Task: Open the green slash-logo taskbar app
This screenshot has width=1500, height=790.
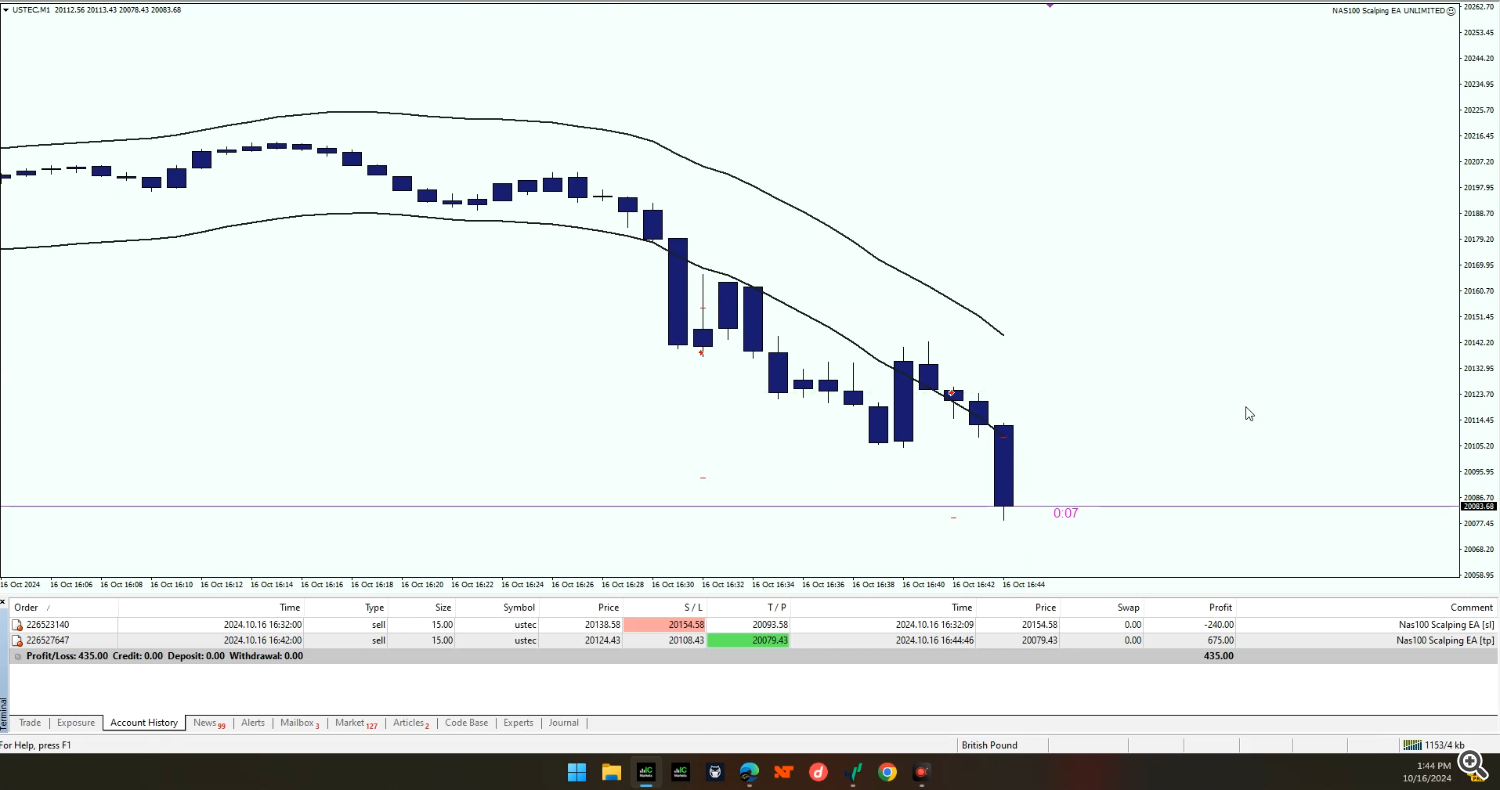Action: (x=853, y=772)
